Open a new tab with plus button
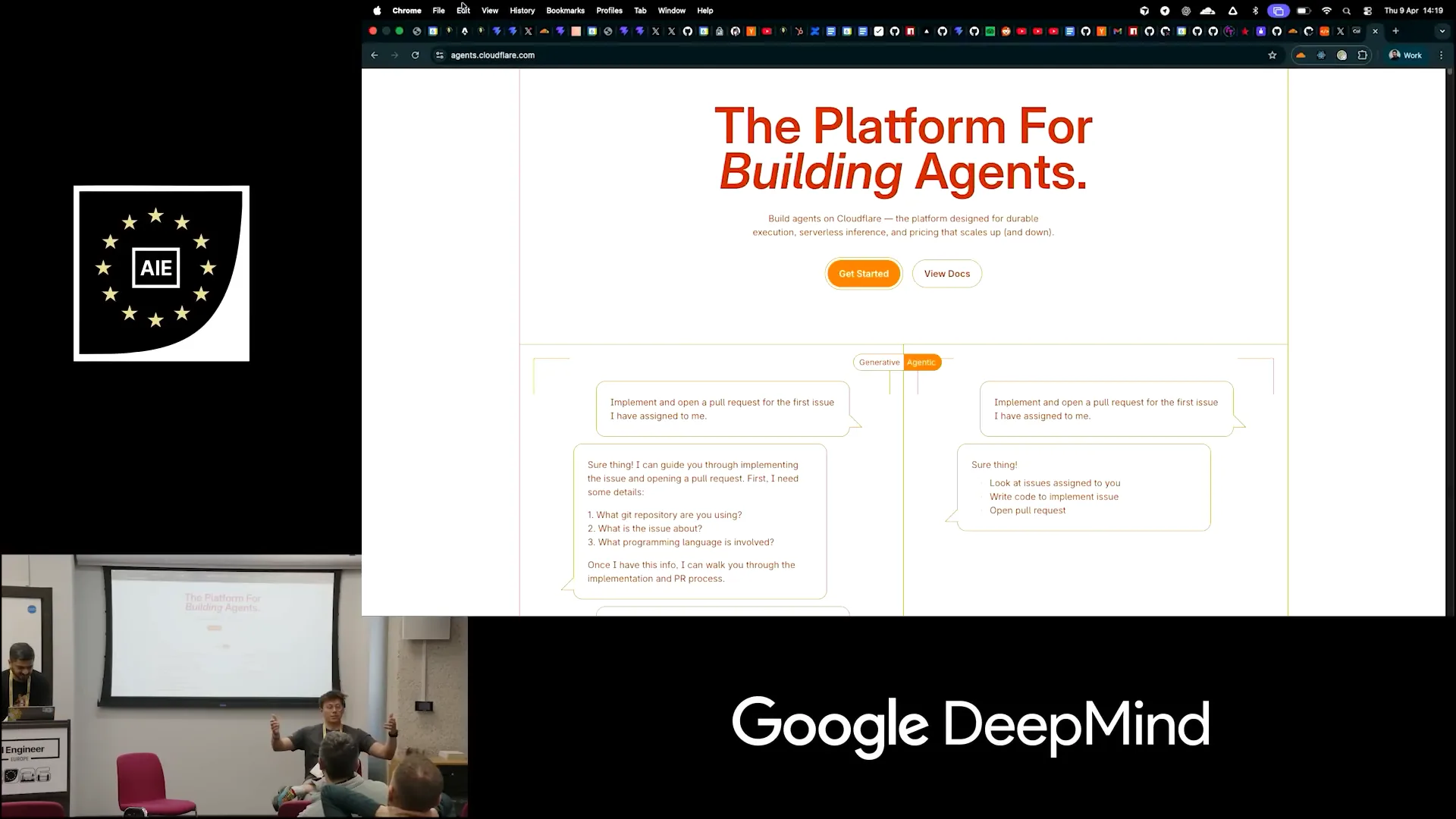 pos(1395,31)
